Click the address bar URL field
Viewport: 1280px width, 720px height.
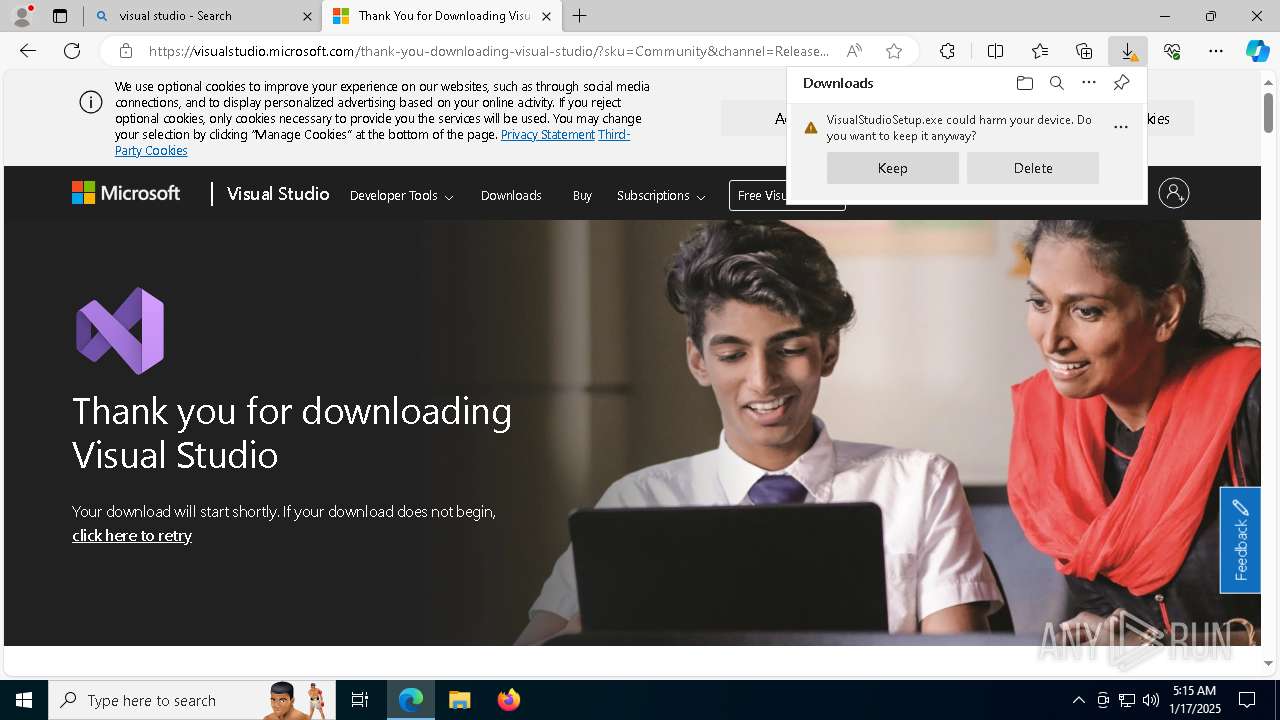pyautogui.click(x=488, y=51)
